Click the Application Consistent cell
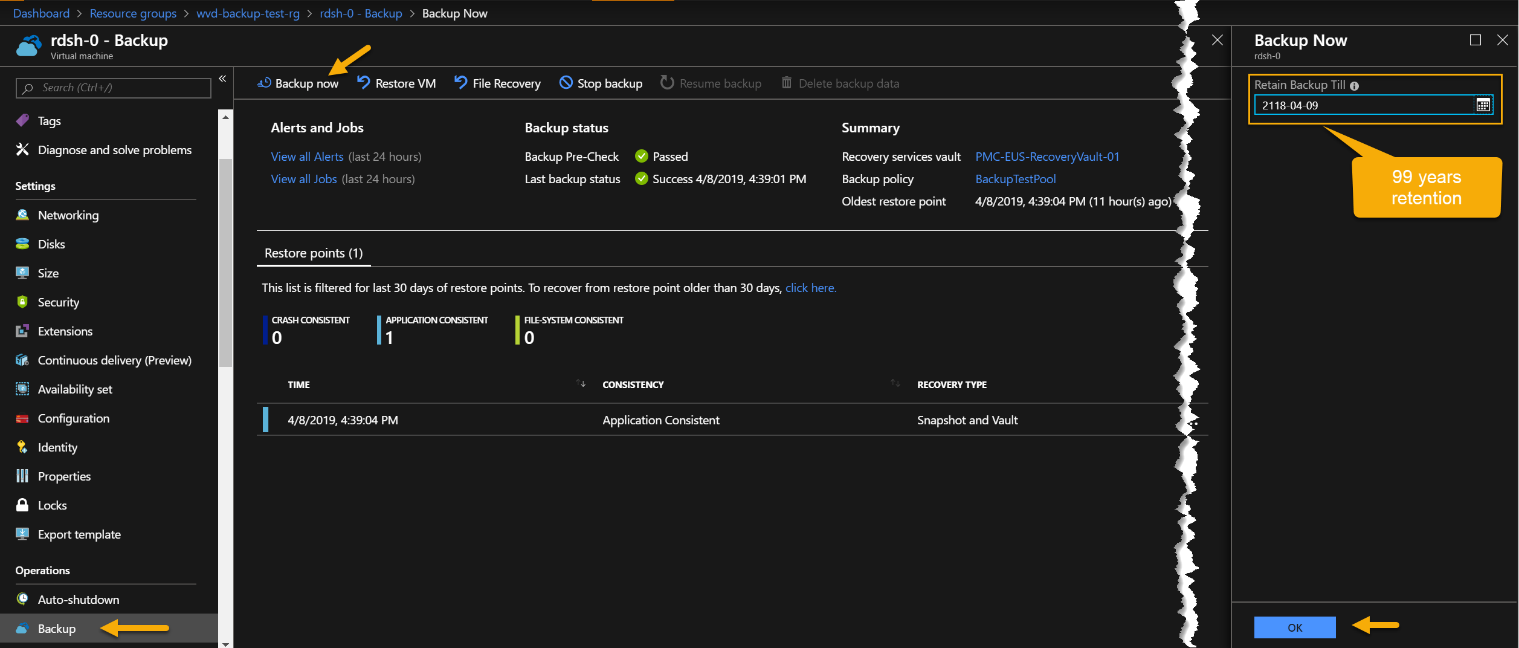 661,421
